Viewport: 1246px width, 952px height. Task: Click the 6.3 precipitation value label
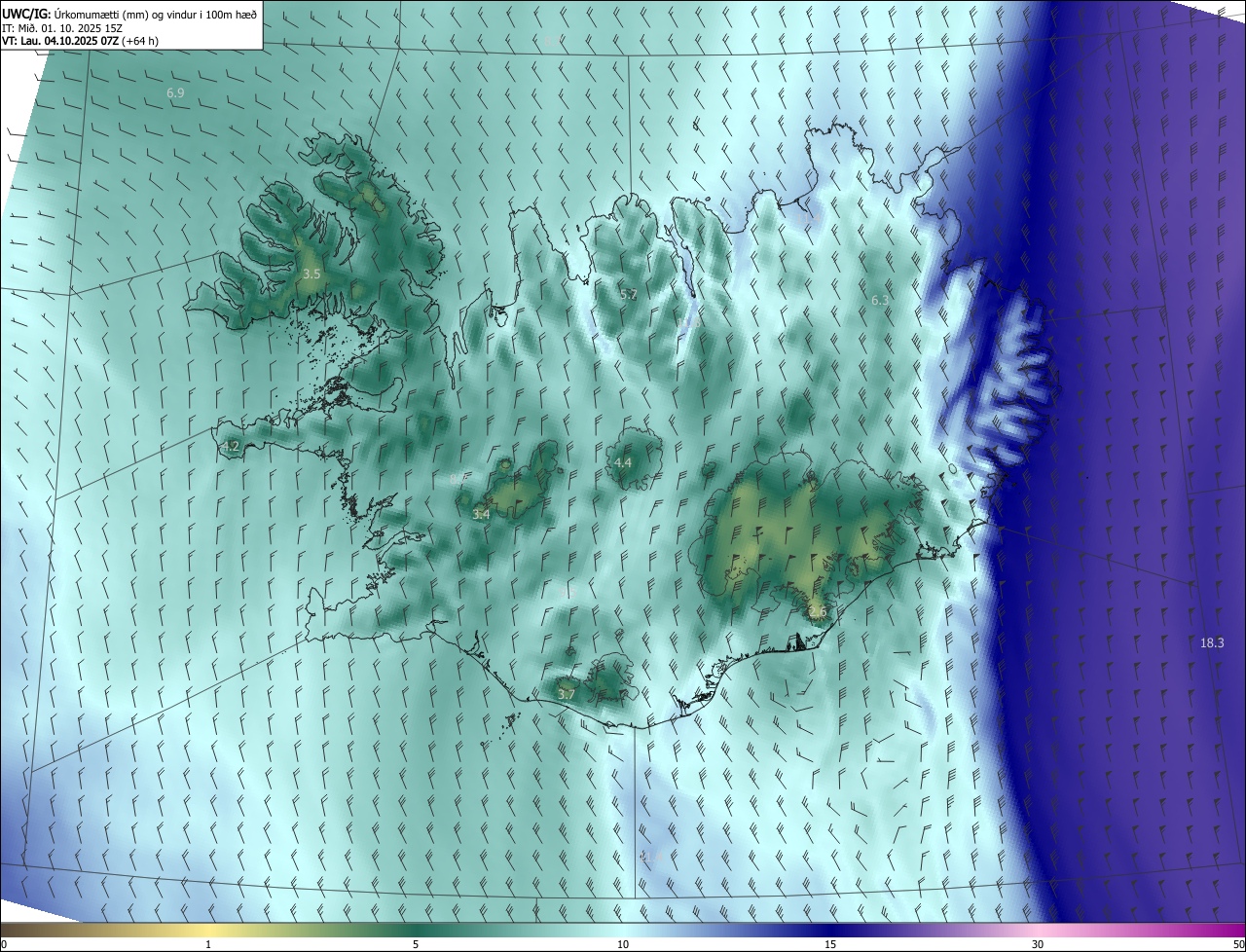[x=879, y=300]
